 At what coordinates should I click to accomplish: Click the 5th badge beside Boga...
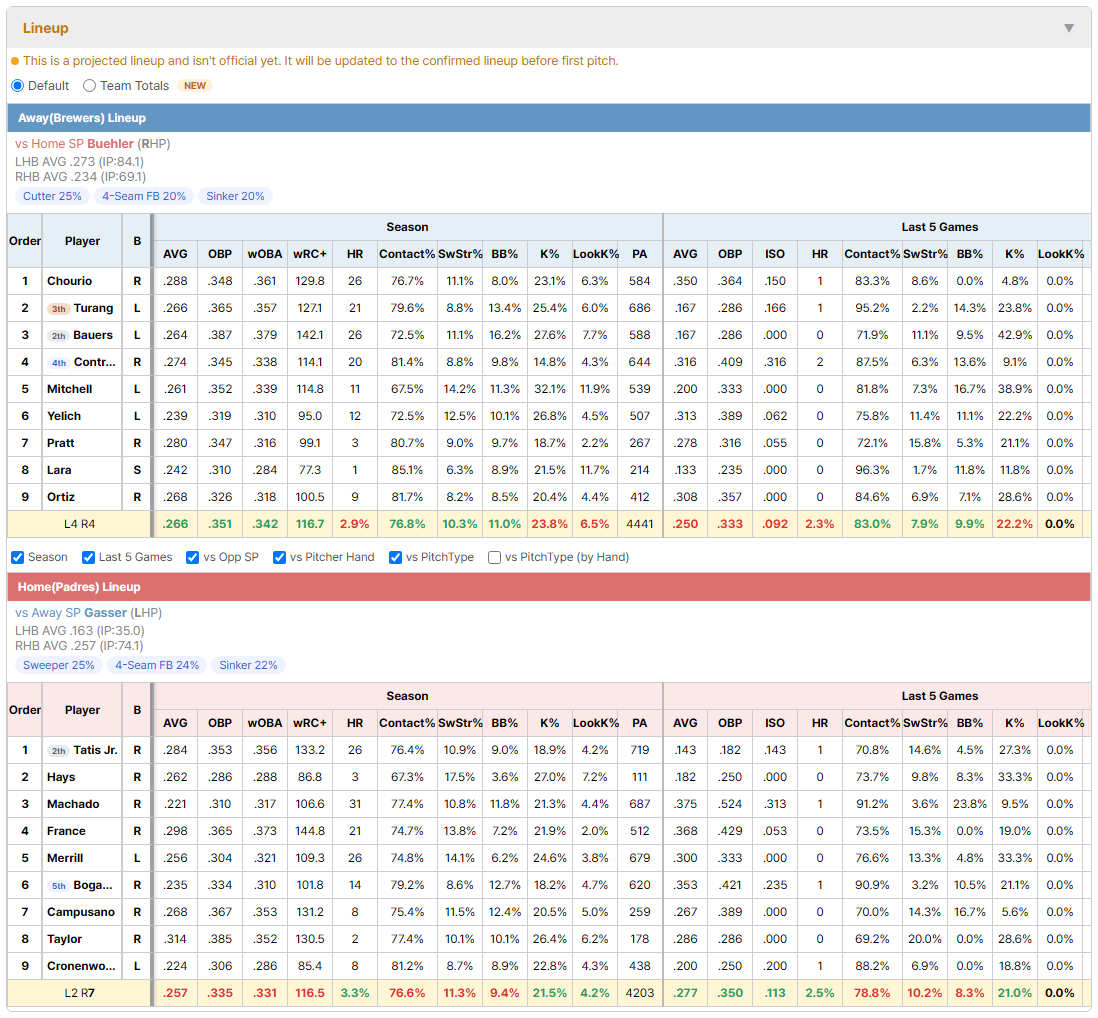point(59,886)
